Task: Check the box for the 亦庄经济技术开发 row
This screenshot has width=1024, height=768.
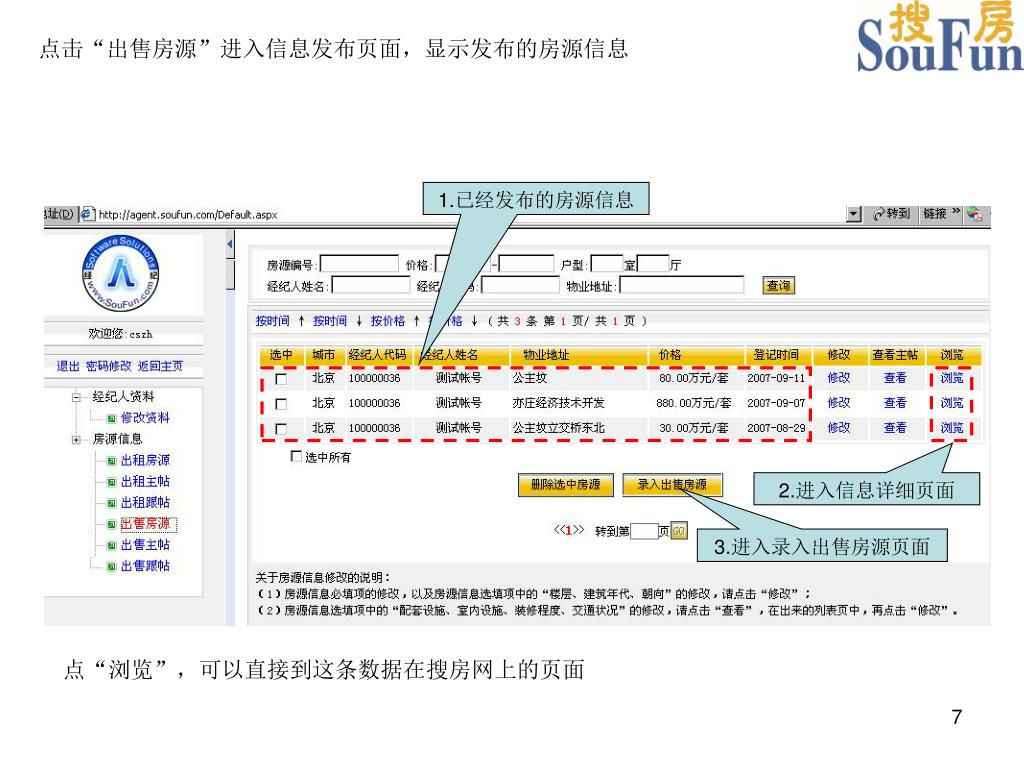Action: coord(281,404)
